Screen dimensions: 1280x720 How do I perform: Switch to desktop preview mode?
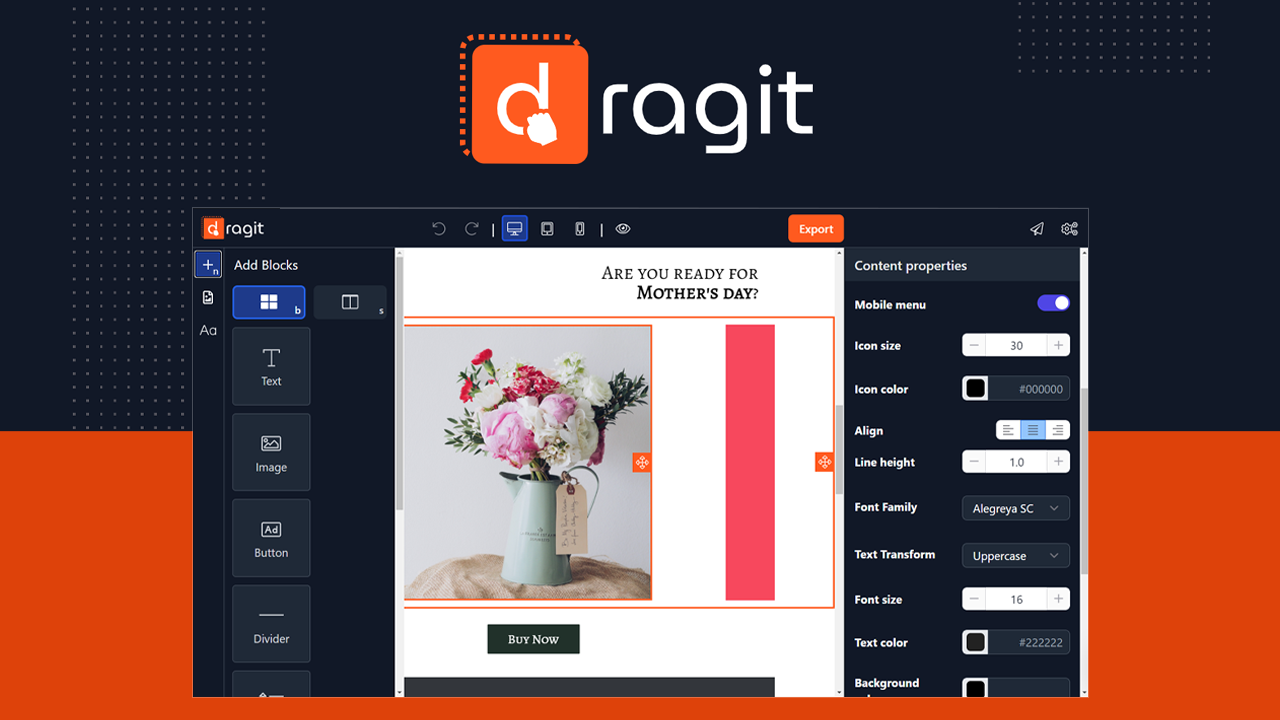point(515,229)
